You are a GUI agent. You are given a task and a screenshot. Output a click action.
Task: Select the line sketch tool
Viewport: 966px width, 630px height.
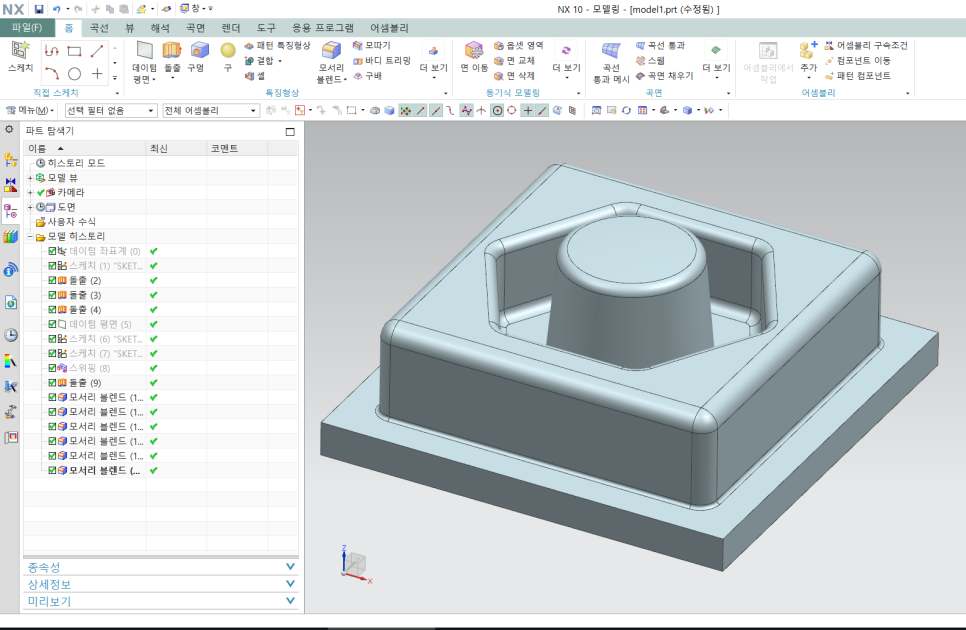point(97,51)
